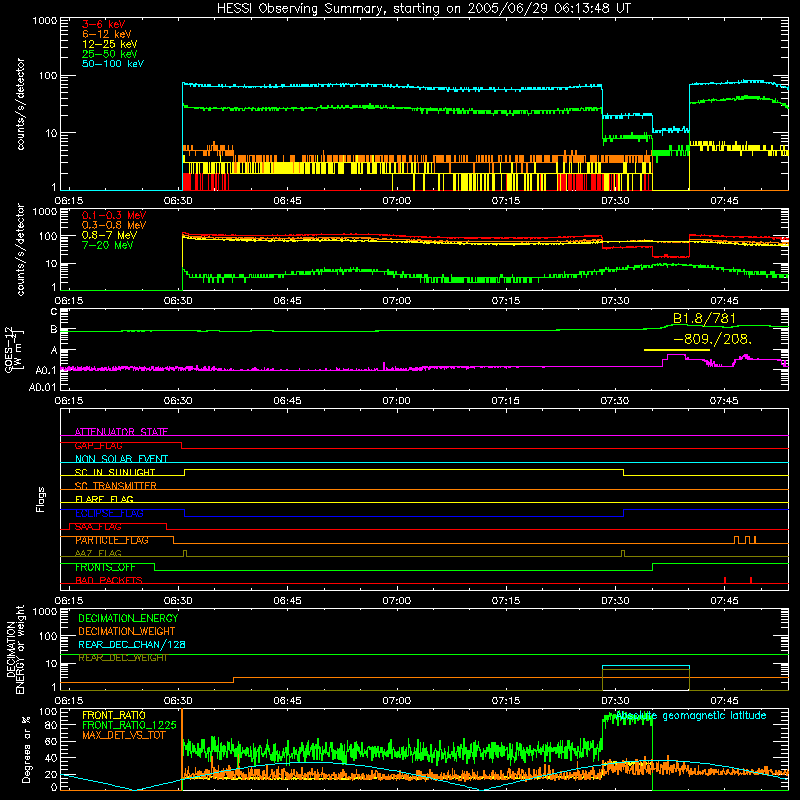Select the SC_TRANSMITTER flag label

point(116,486)
